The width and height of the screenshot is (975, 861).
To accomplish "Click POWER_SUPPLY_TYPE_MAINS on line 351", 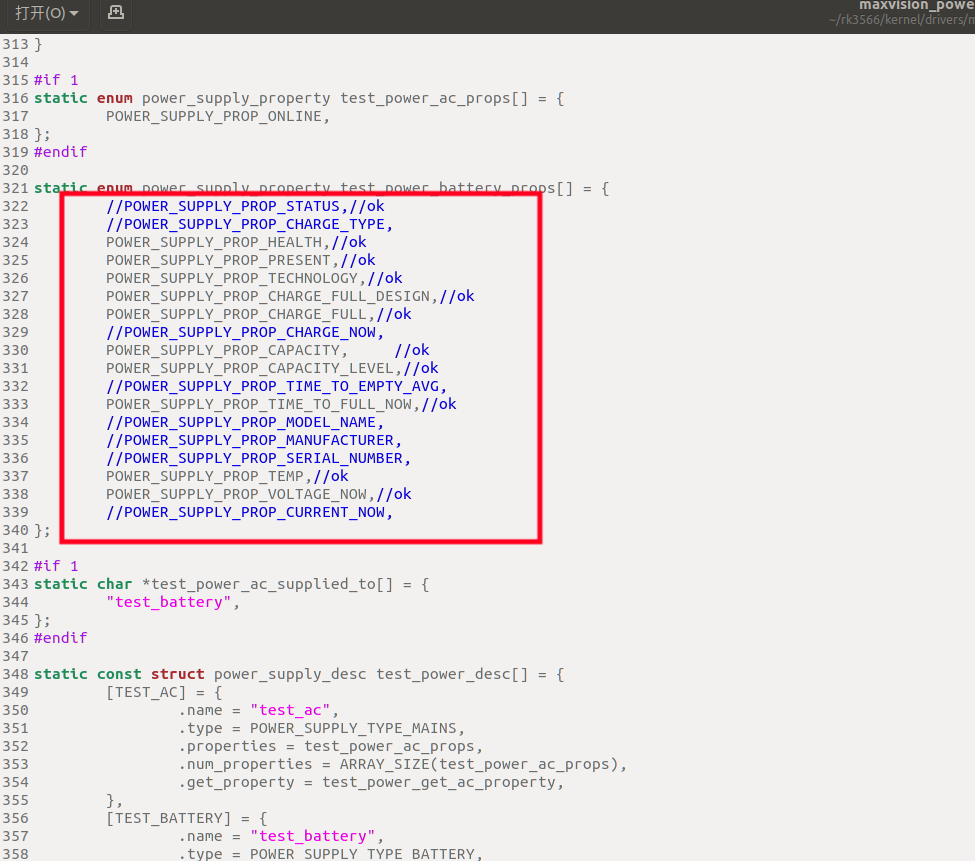I will [x=355, y=728].
